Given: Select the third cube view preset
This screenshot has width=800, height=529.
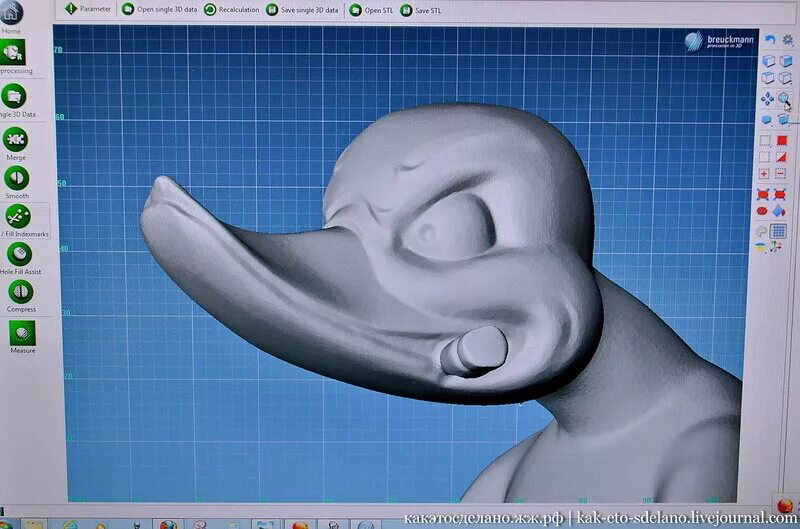Looking at the screenshot, I should tap(768, 78).
